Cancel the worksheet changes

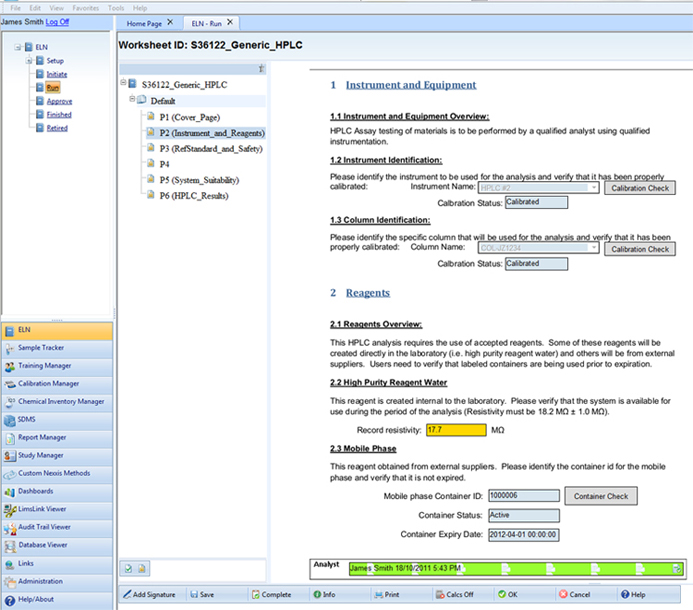[575, 595]
